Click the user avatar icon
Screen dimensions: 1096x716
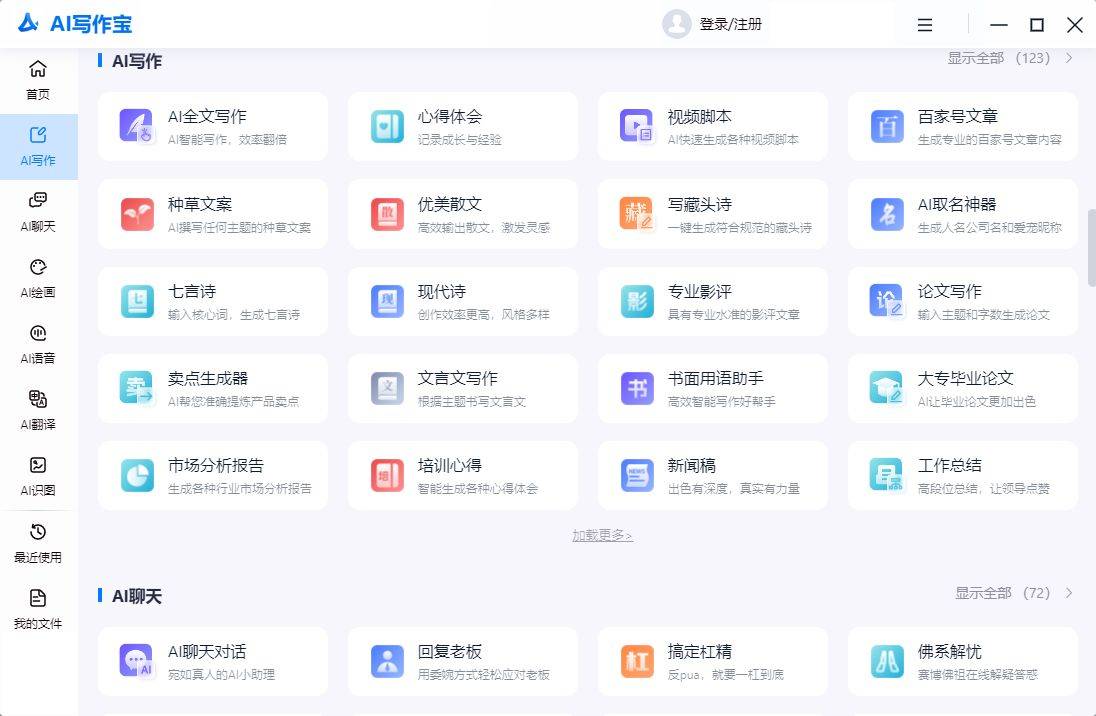click(x=677, y=24)
